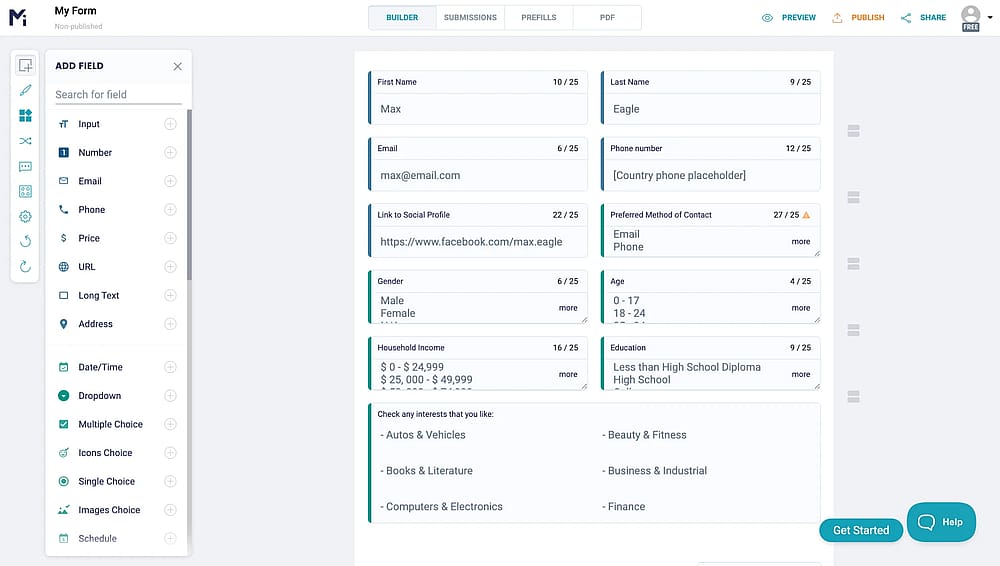Viewport: 1000px width, 566px height.
Task: Publish the form
Action: click(858, 18)
